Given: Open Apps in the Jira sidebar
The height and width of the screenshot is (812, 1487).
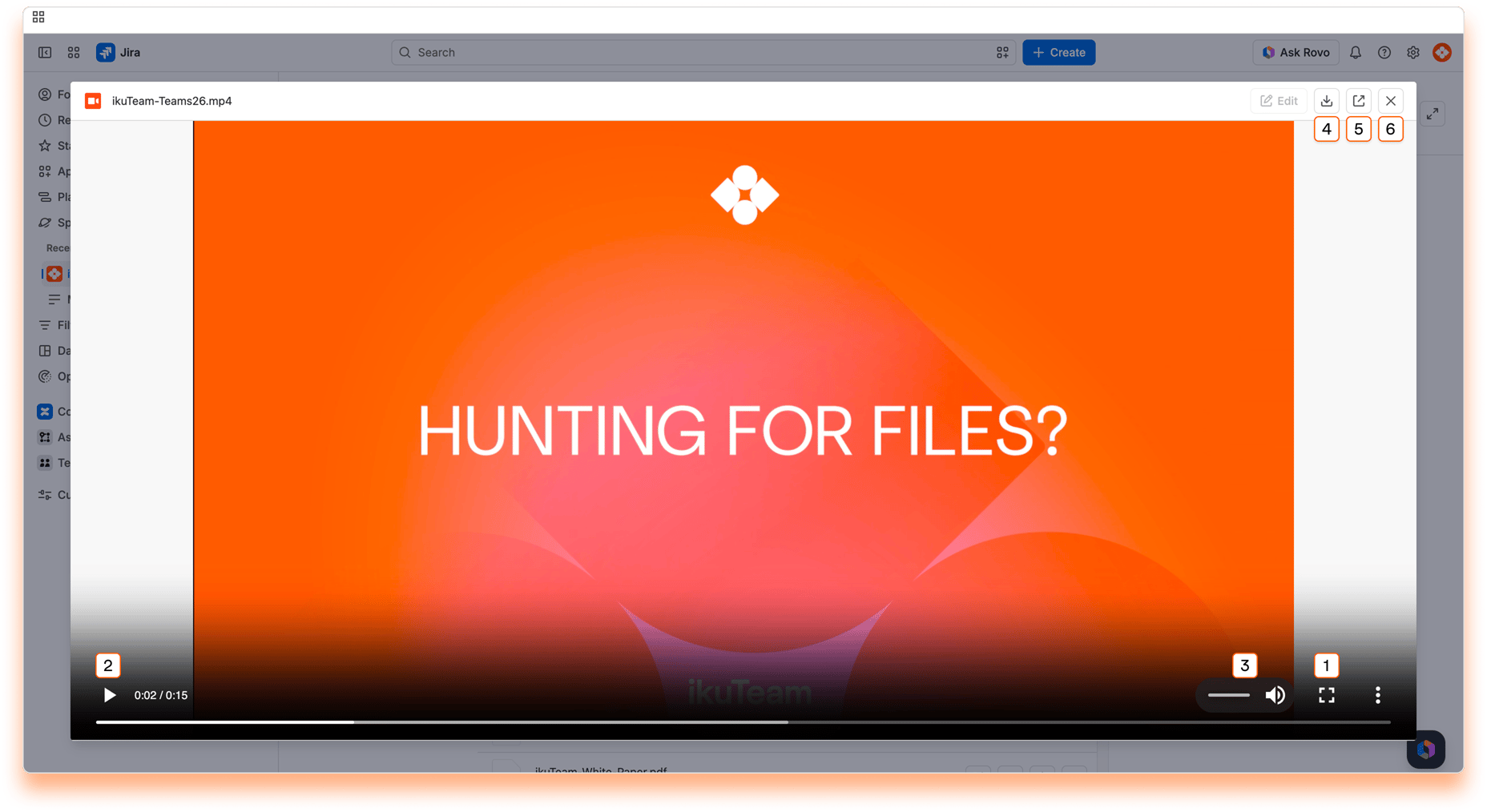Looking at the screenshot, I should tap(54, 171).
